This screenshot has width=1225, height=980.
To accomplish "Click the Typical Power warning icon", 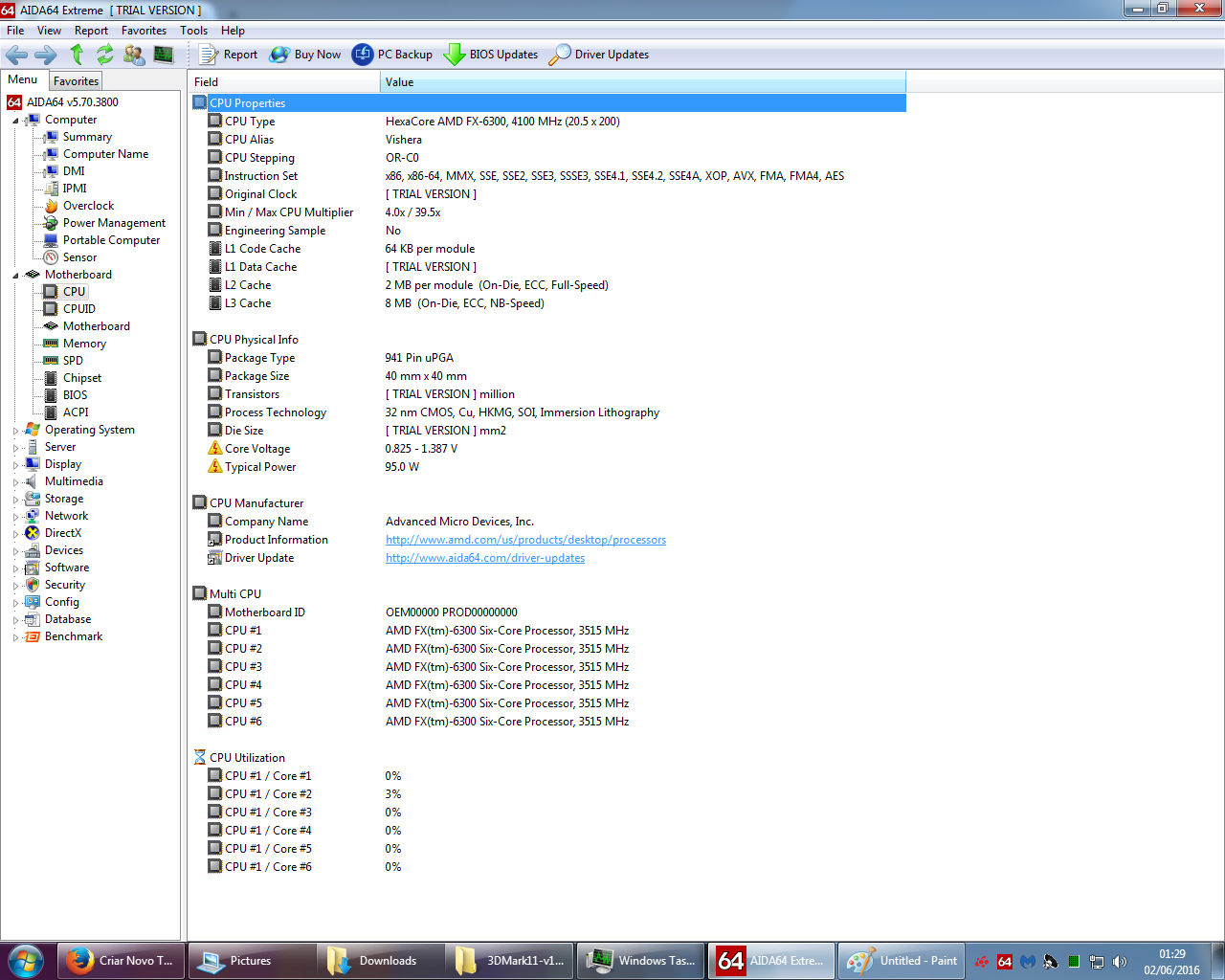I will click(x=215, y=466).
